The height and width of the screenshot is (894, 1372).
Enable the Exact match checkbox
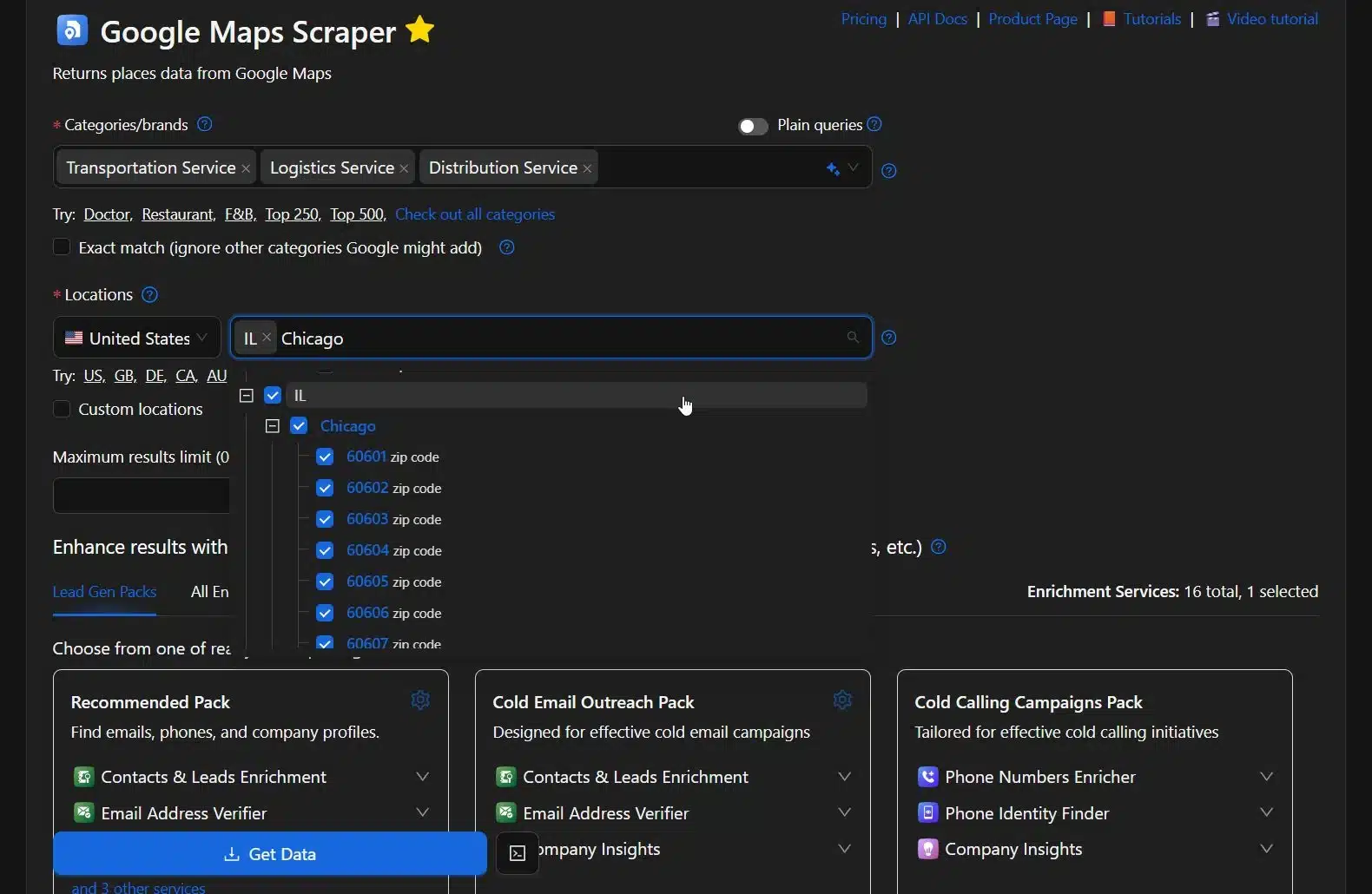(62, 247)
